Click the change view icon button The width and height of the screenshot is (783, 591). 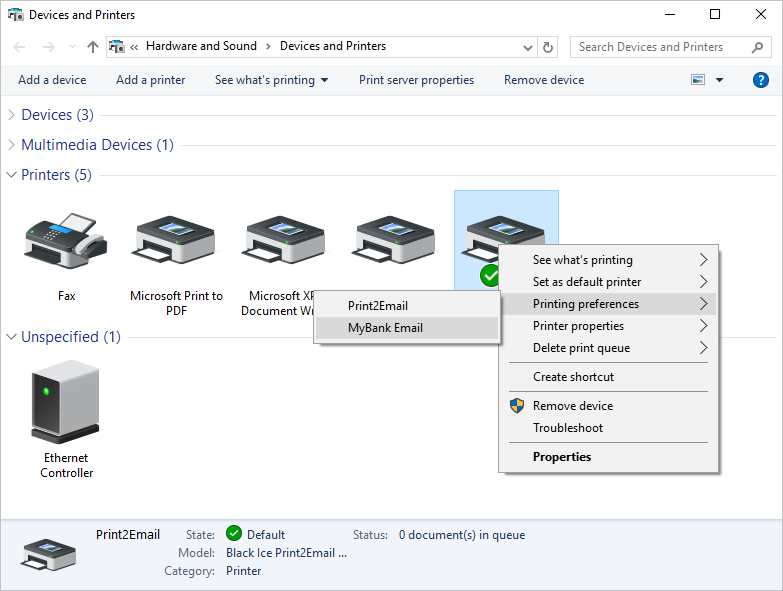point(698,79)
